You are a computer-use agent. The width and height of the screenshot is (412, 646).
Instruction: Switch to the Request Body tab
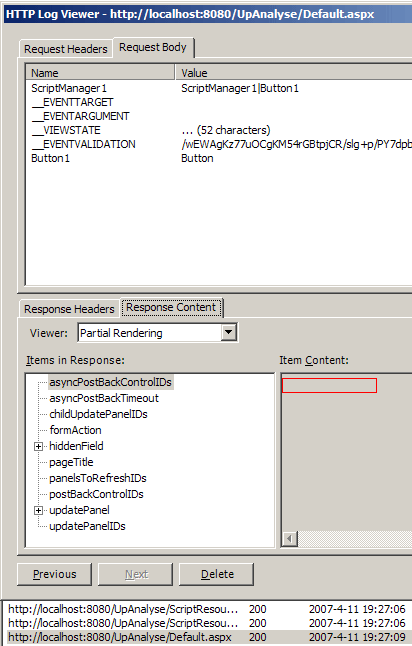153,47
